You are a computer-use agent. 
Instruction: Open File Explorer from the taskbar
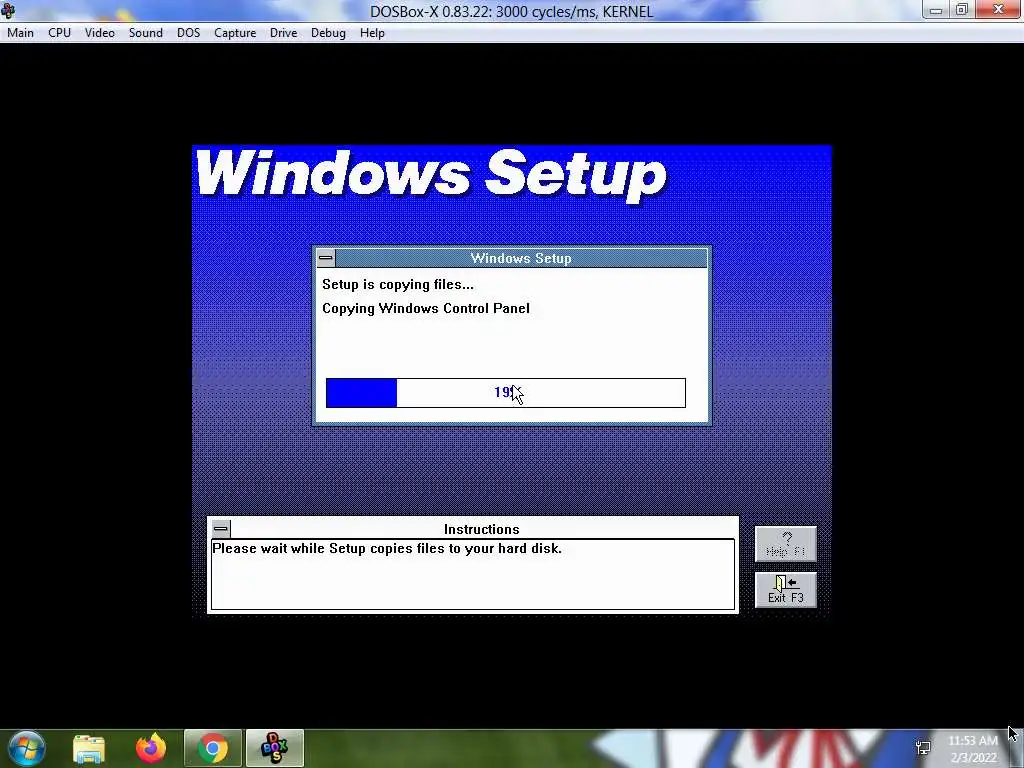coord(89,748)
